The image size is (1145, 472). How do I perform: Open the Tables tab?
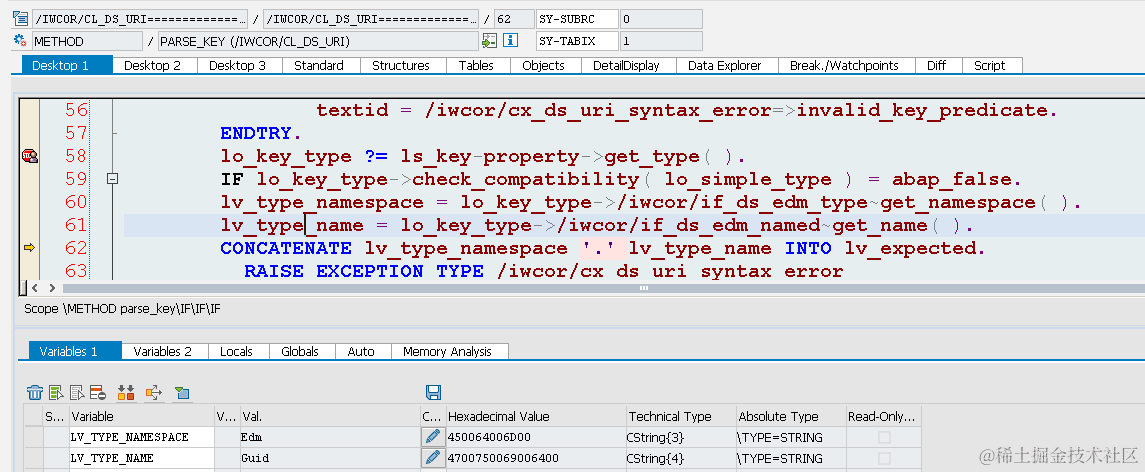[x=478, y=65]
